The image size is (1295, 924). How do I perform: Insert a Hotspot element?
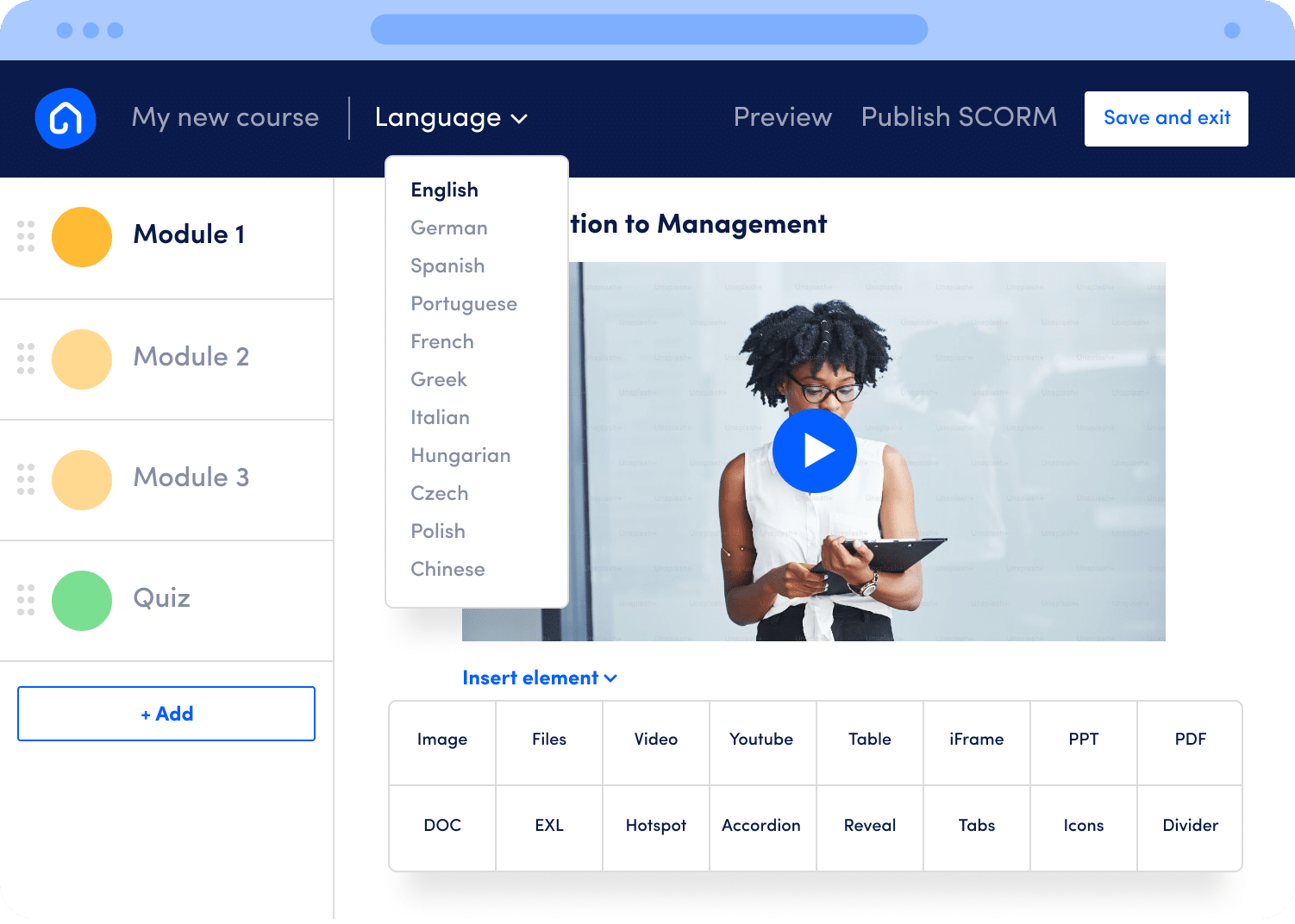pos(656,826)
